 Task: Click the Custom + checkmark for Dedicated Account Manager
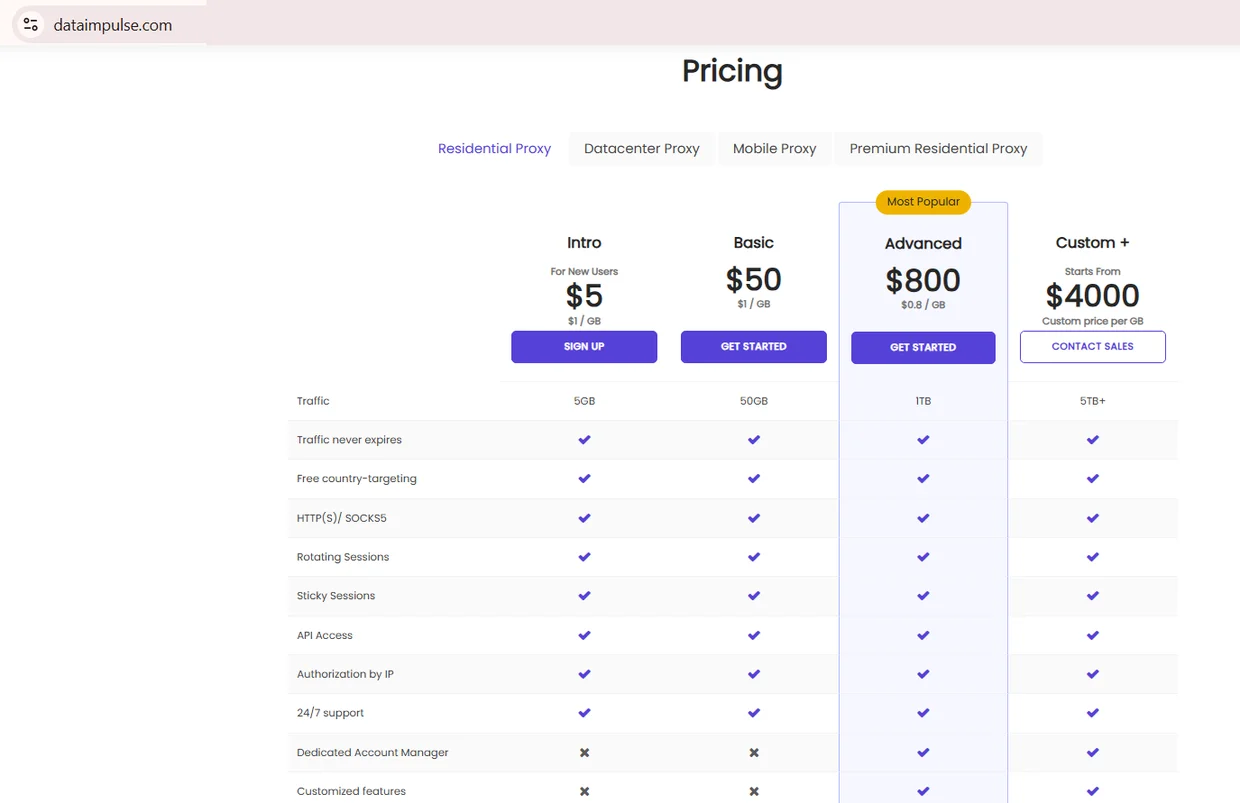(x=1093, y=752)
